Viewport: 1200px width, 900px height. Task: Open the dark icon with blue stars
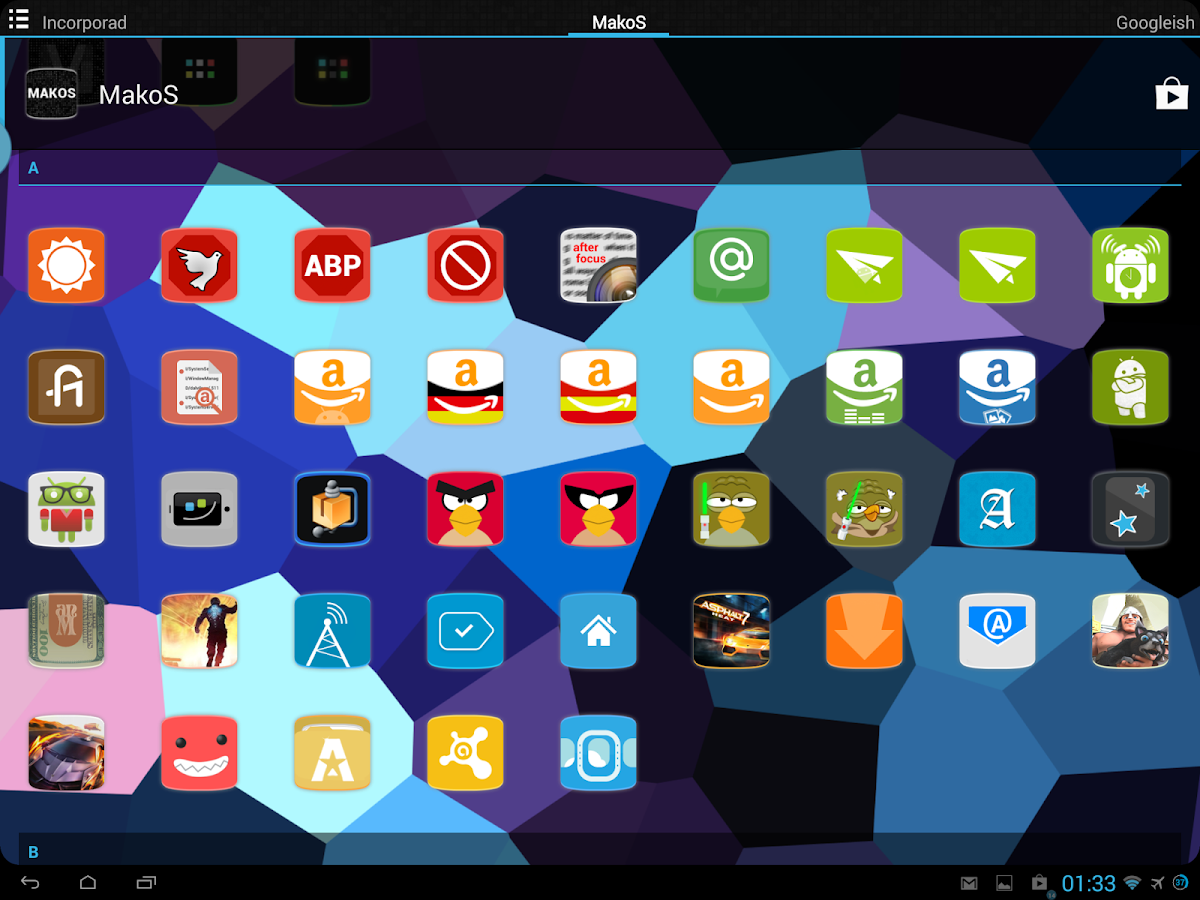tap(1130, 509)
